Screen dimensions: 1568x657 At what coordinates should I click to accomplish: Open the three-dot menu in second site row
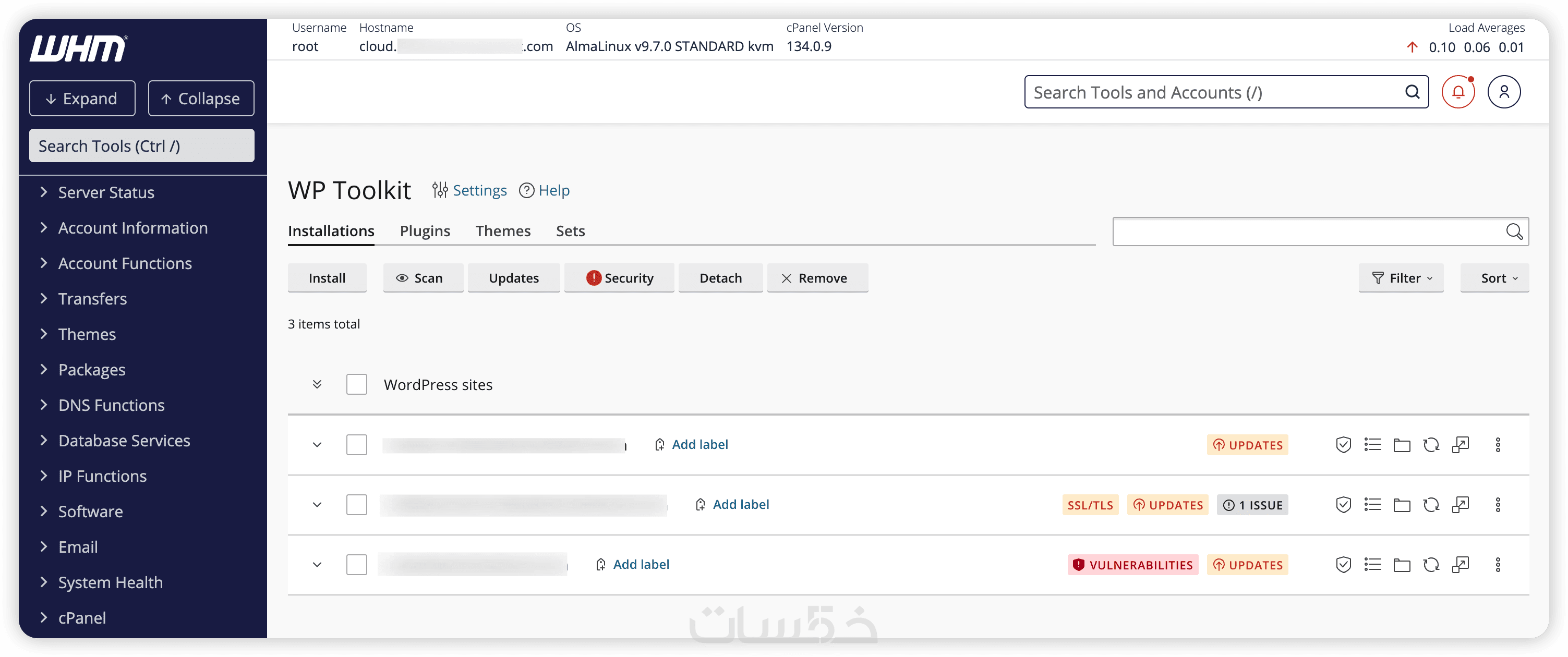(x=1498, y=505)
